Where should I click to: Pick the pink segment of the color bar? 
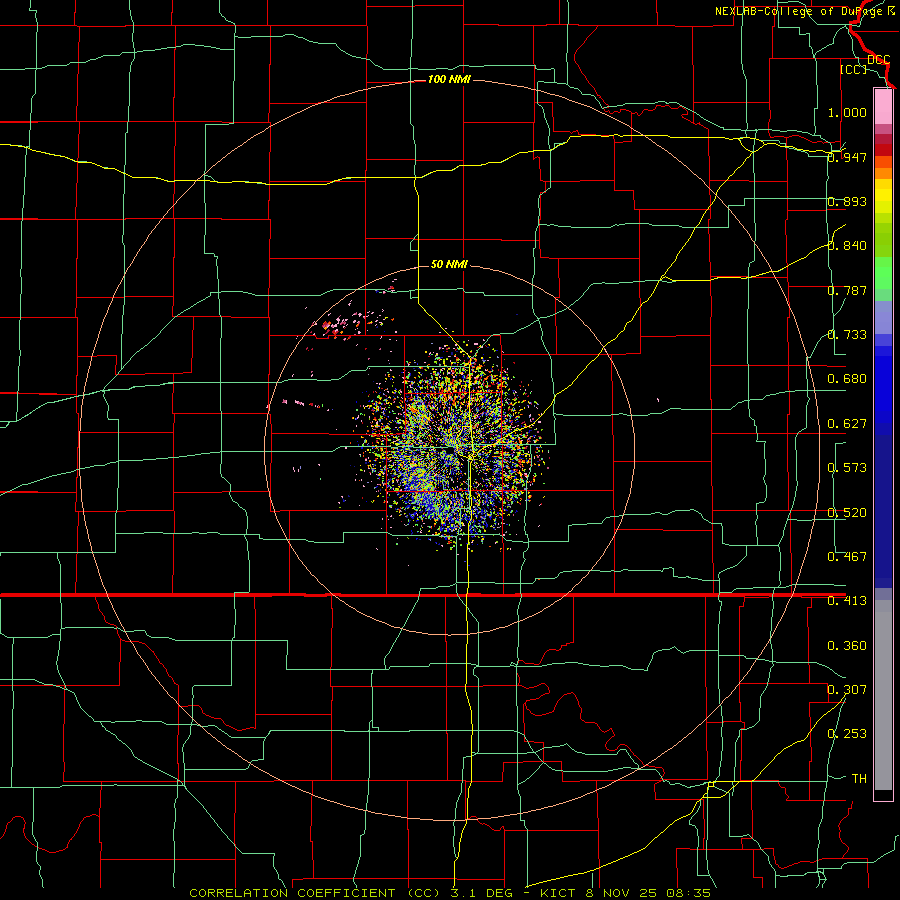883,107
